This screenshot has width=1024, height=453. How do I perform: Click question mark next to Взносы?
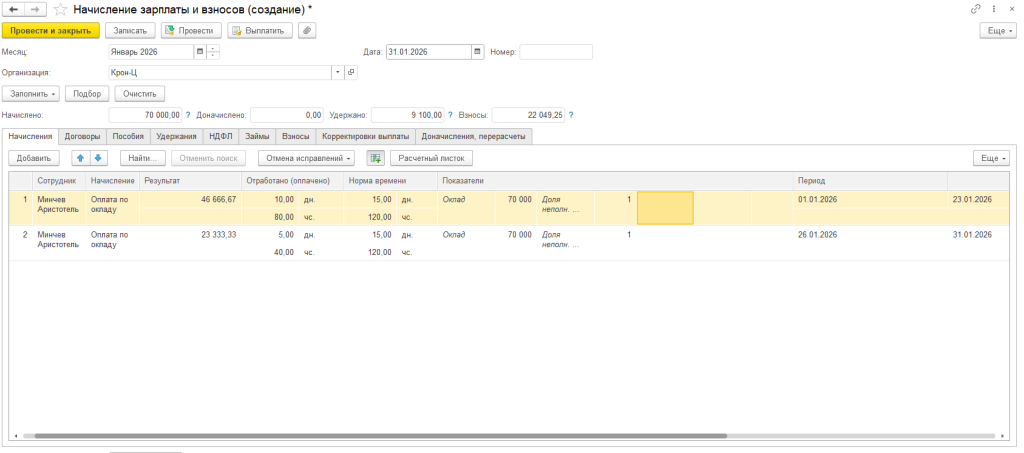point(573,115)
